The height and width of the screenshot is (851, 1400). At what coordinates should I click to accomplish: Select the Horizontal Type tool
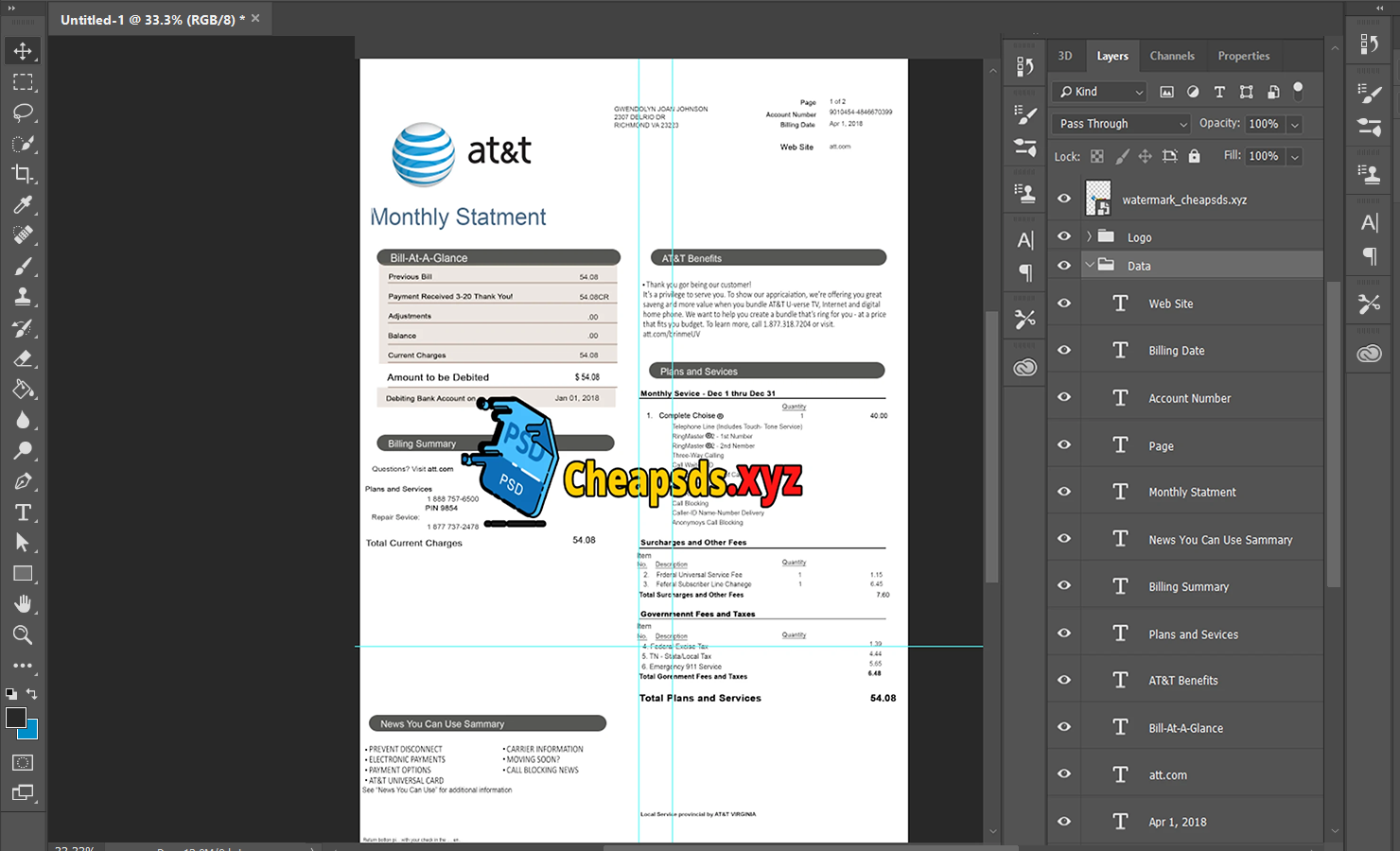23,512
